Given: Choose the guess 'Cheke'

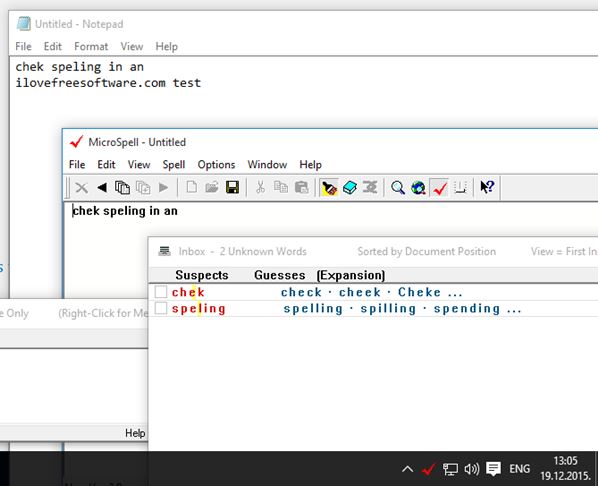Looking at the screenshot, I should click(x=420, y=292).
